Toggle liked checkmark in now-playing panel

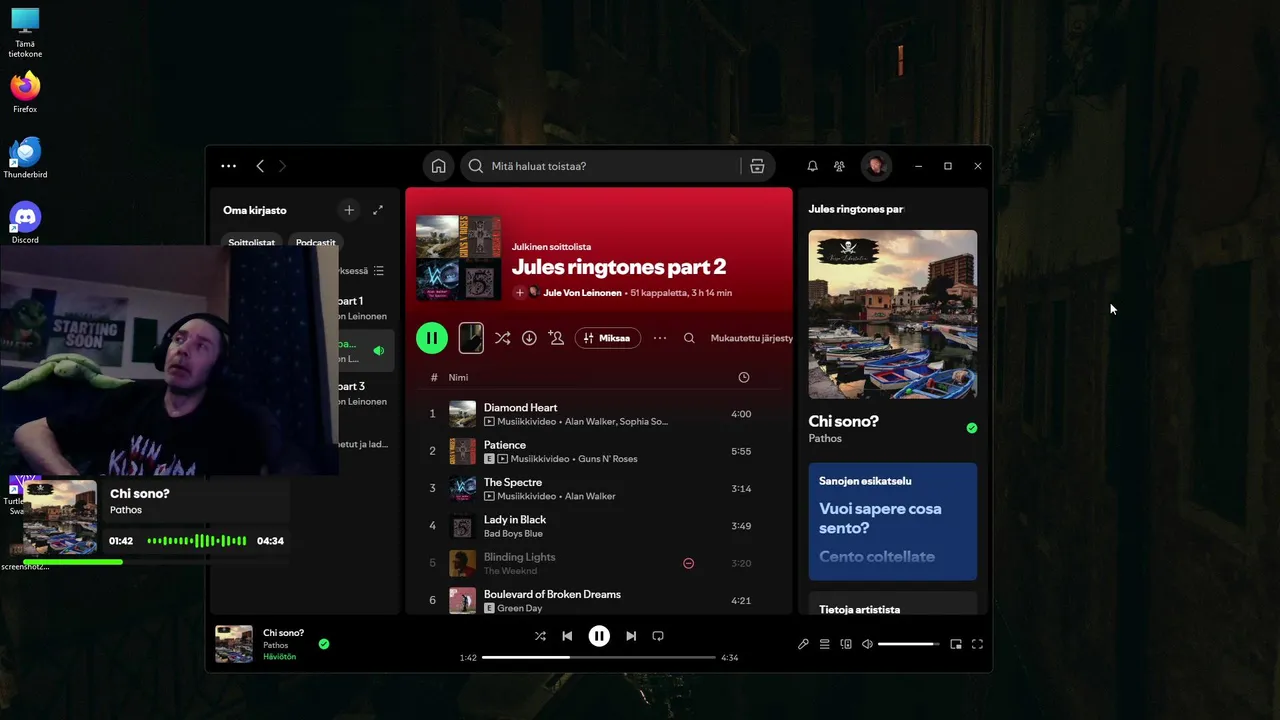(x=972, y=428)
